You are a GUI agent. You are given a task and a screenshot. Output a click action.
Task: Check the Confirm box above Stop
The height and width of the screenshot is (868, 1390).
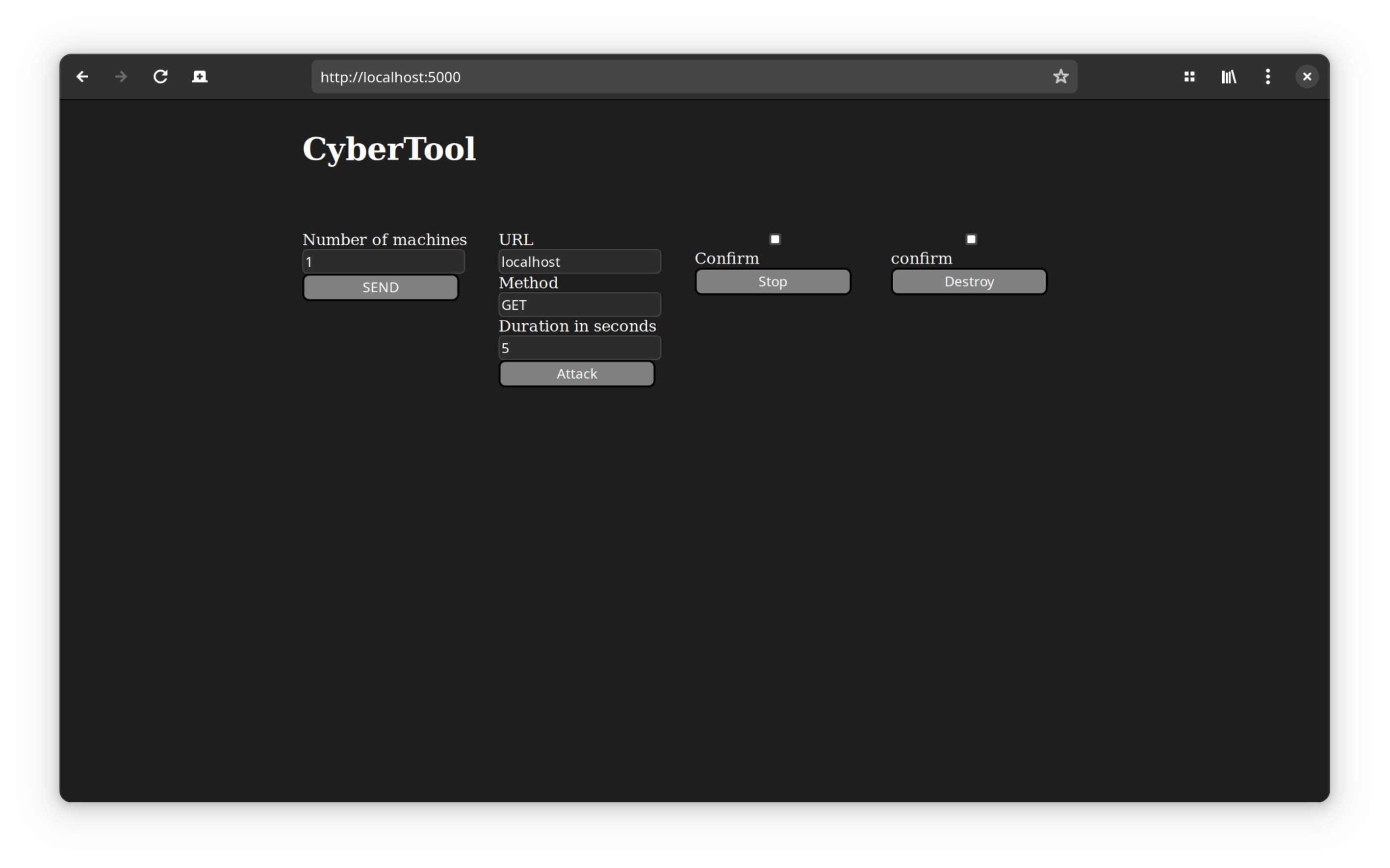tap(774, 239)
